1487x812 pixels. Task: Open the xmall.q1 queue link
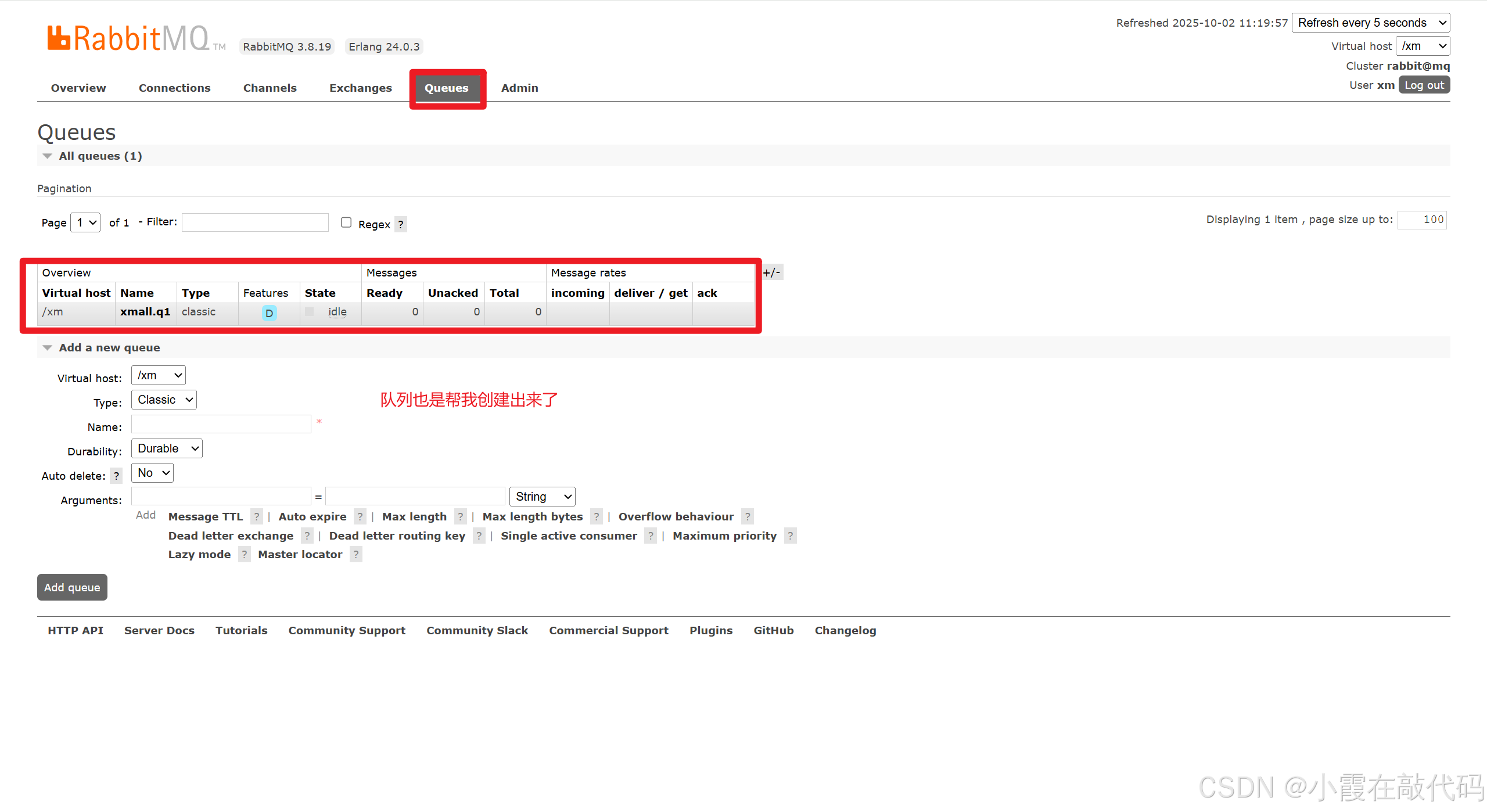[x=145, y=312]
